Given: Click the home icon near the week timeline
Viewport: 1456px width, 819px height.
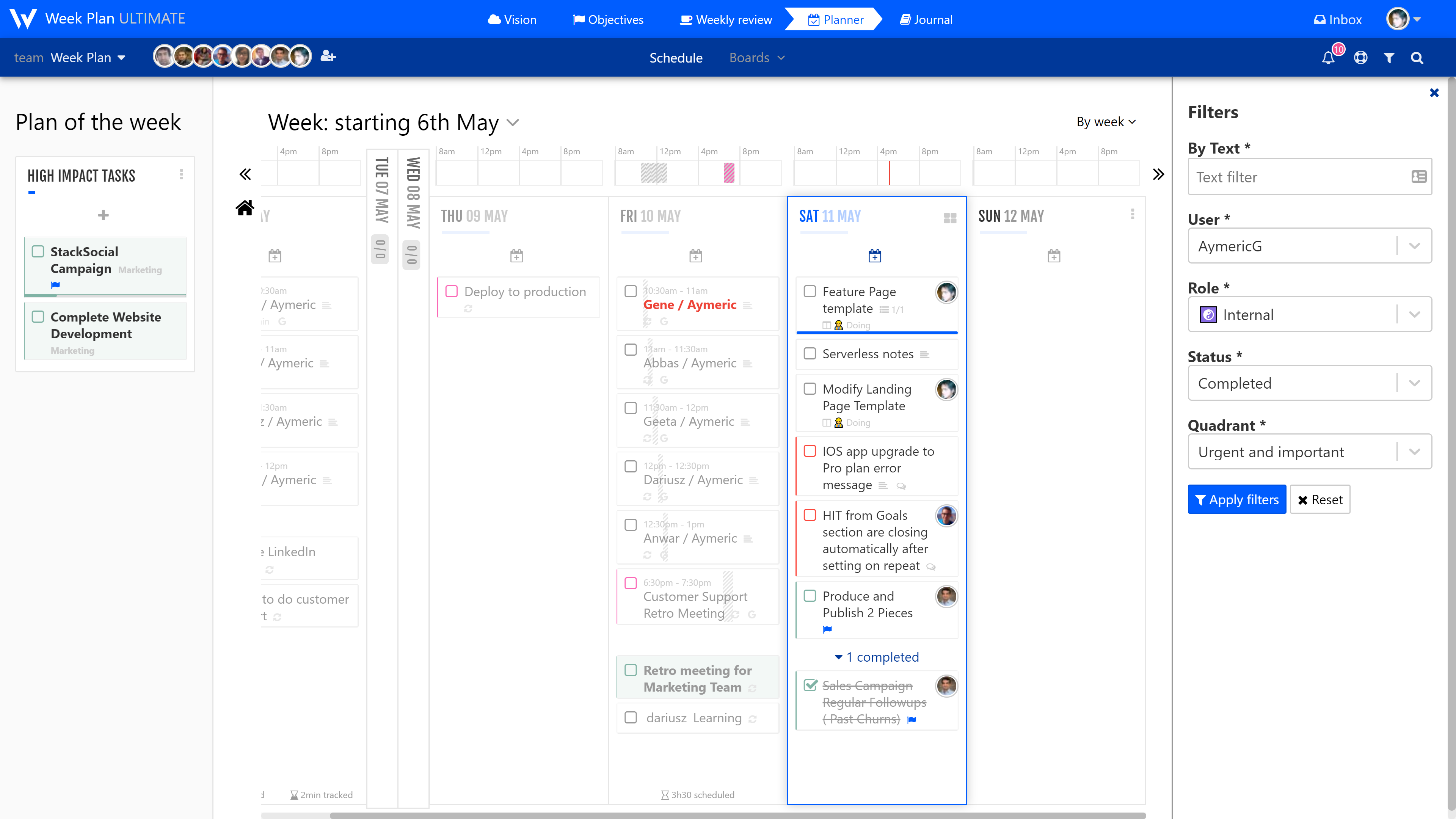Looking at the screenshot, I should (245, 207).
